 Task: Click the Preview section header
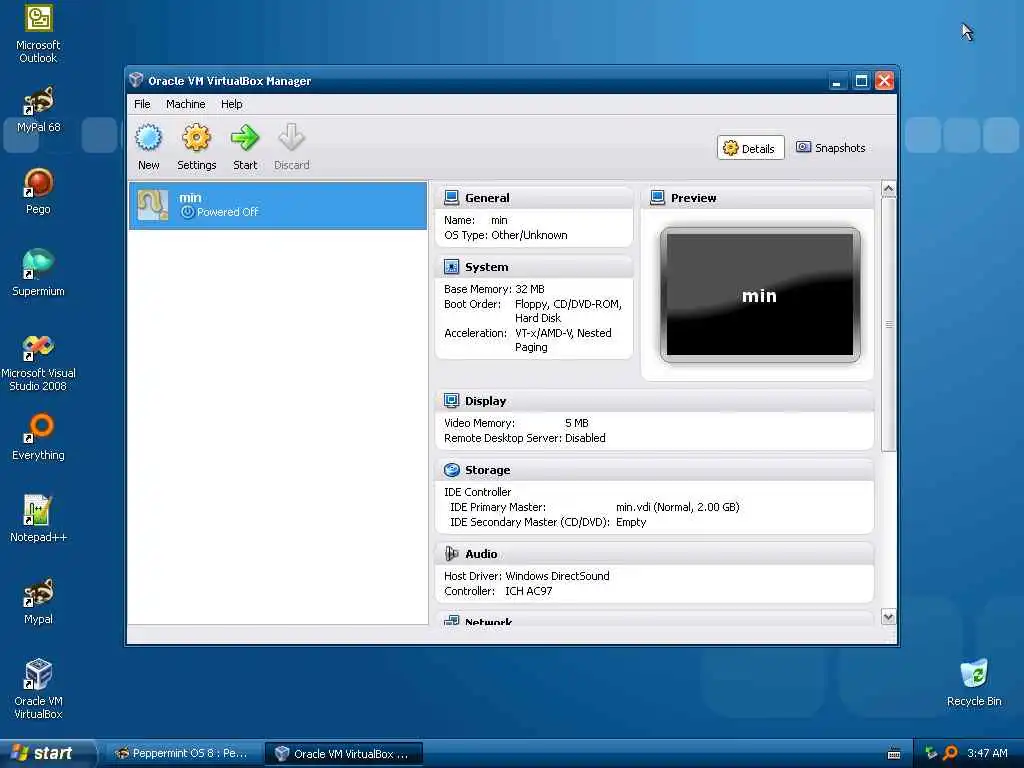[758, 198]
